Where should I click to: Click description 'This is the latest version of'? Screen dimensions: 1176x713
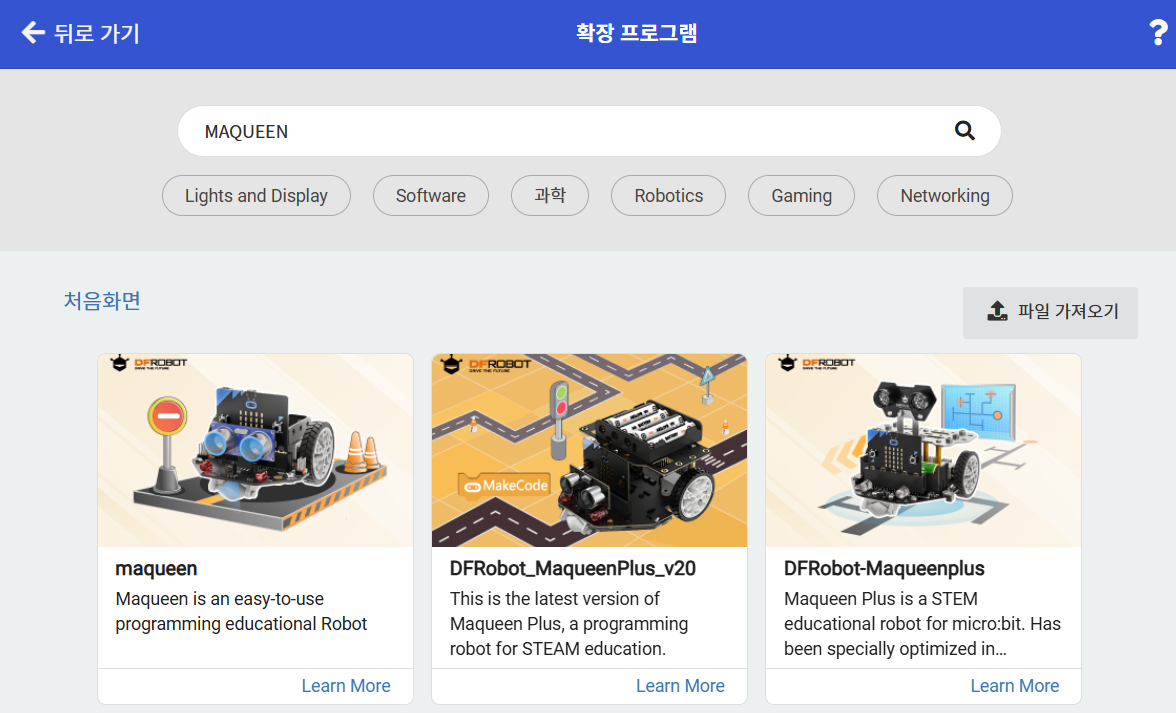pyautogui.click(x=554, y=599)
